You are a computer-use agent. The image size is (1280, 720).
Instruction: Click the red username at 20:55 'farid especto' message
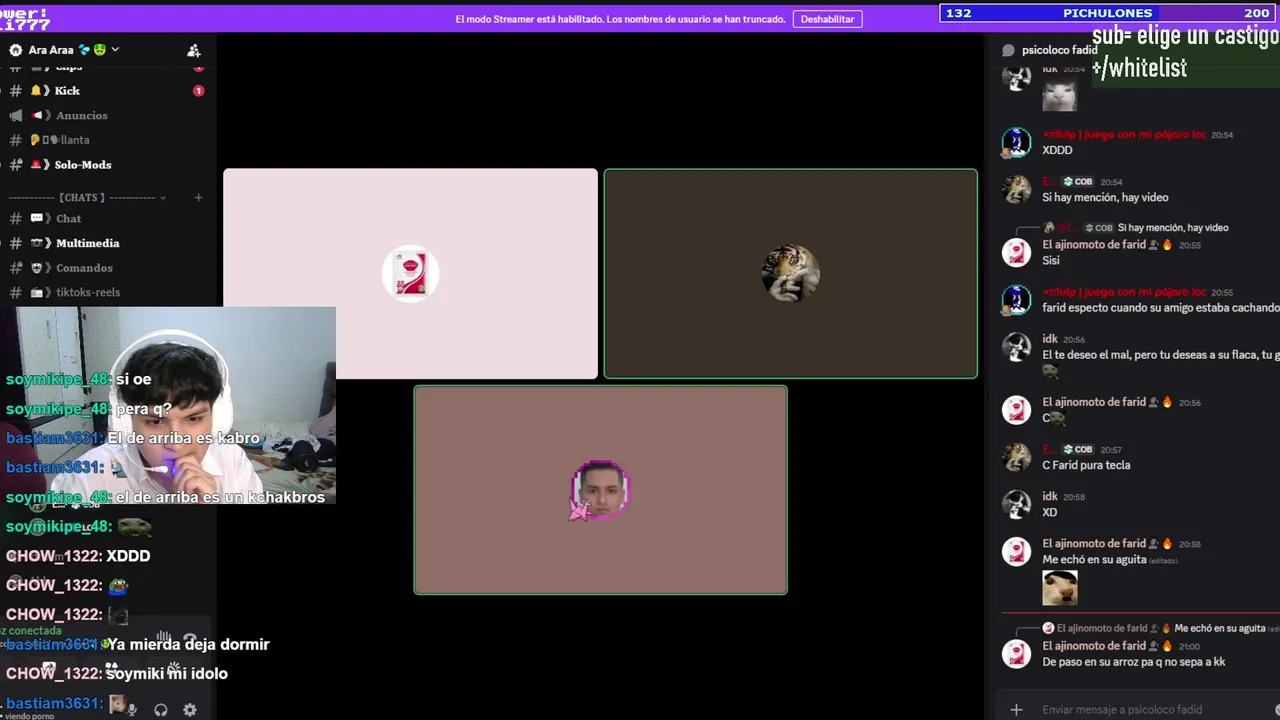[x=1124, y=292]
